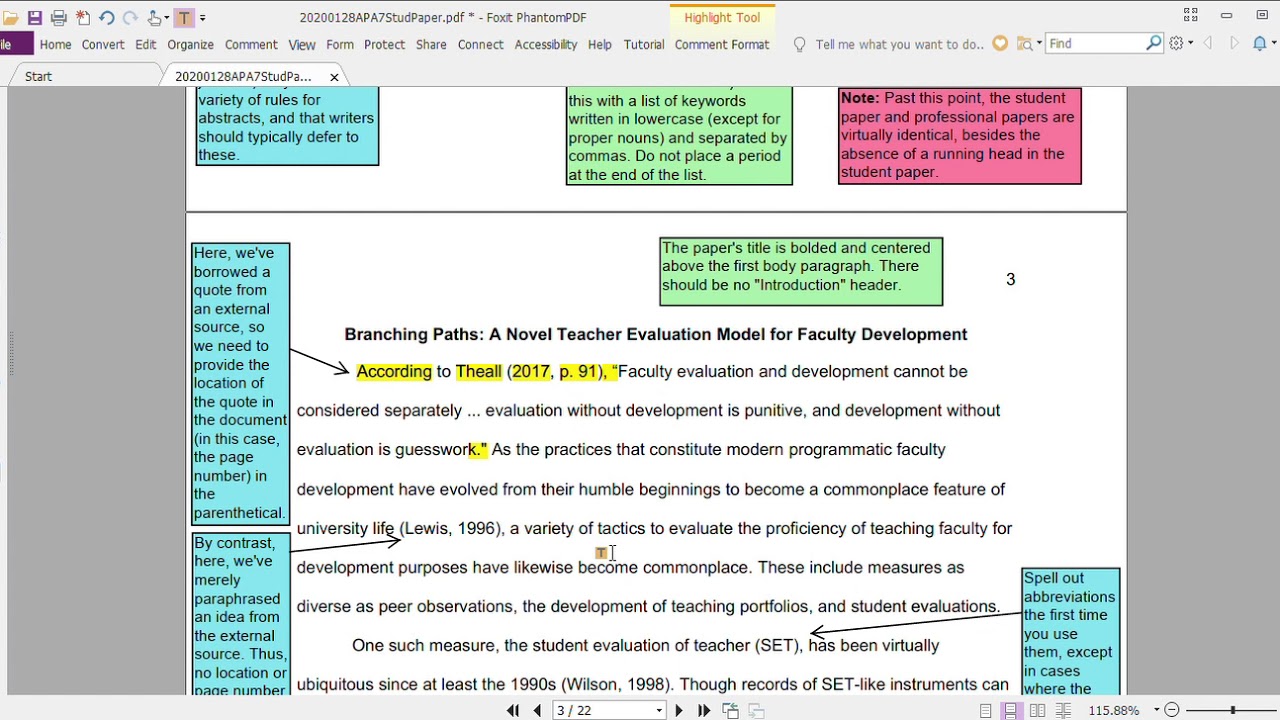Click the Save icon in quick access toolbar

coord(35,18)
